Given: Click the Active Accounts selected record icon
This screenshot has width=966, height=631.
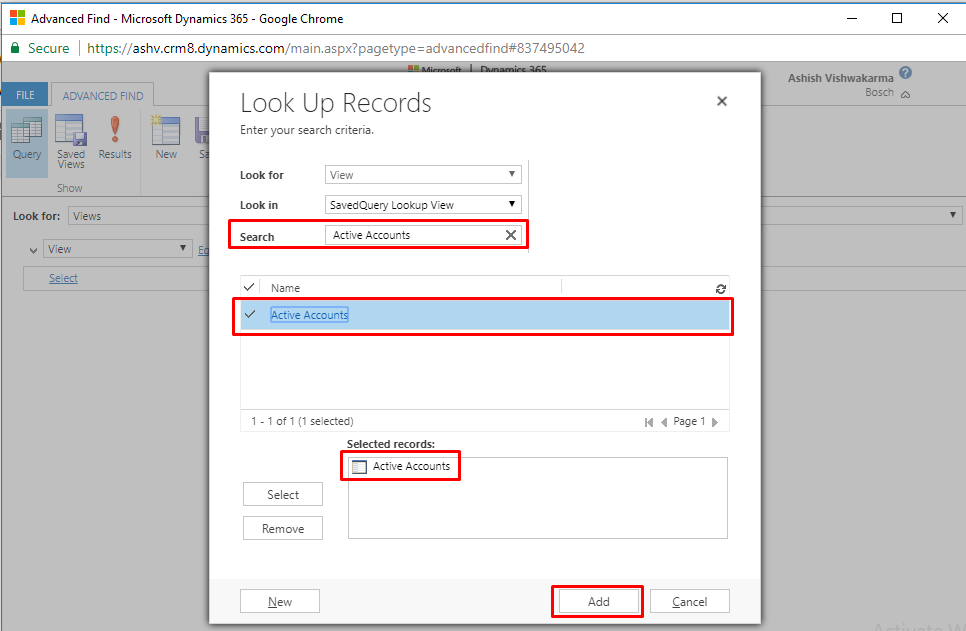Looking at the screenshot, I should [359, 467].
